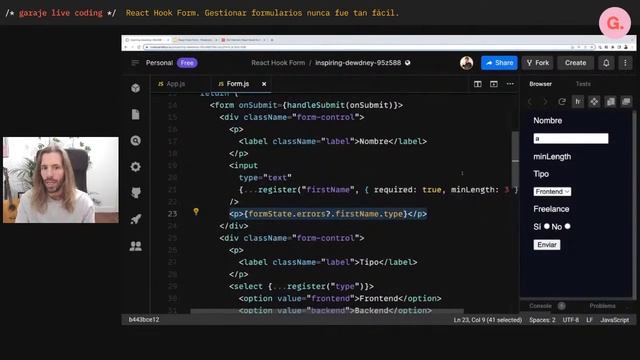640x360 pixels.
Task: Select the Tests tab
Action: 583,84
